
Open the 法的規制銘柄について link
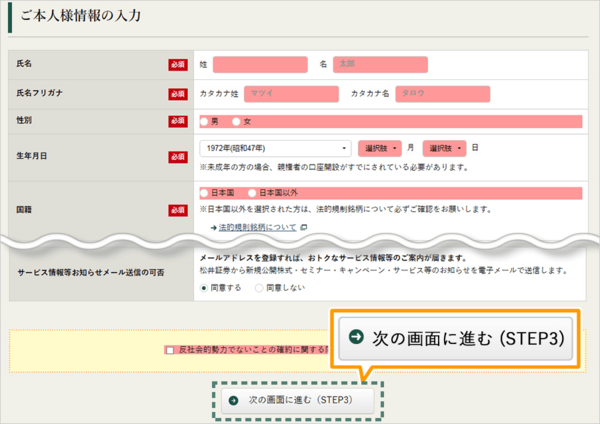point(257,227)
